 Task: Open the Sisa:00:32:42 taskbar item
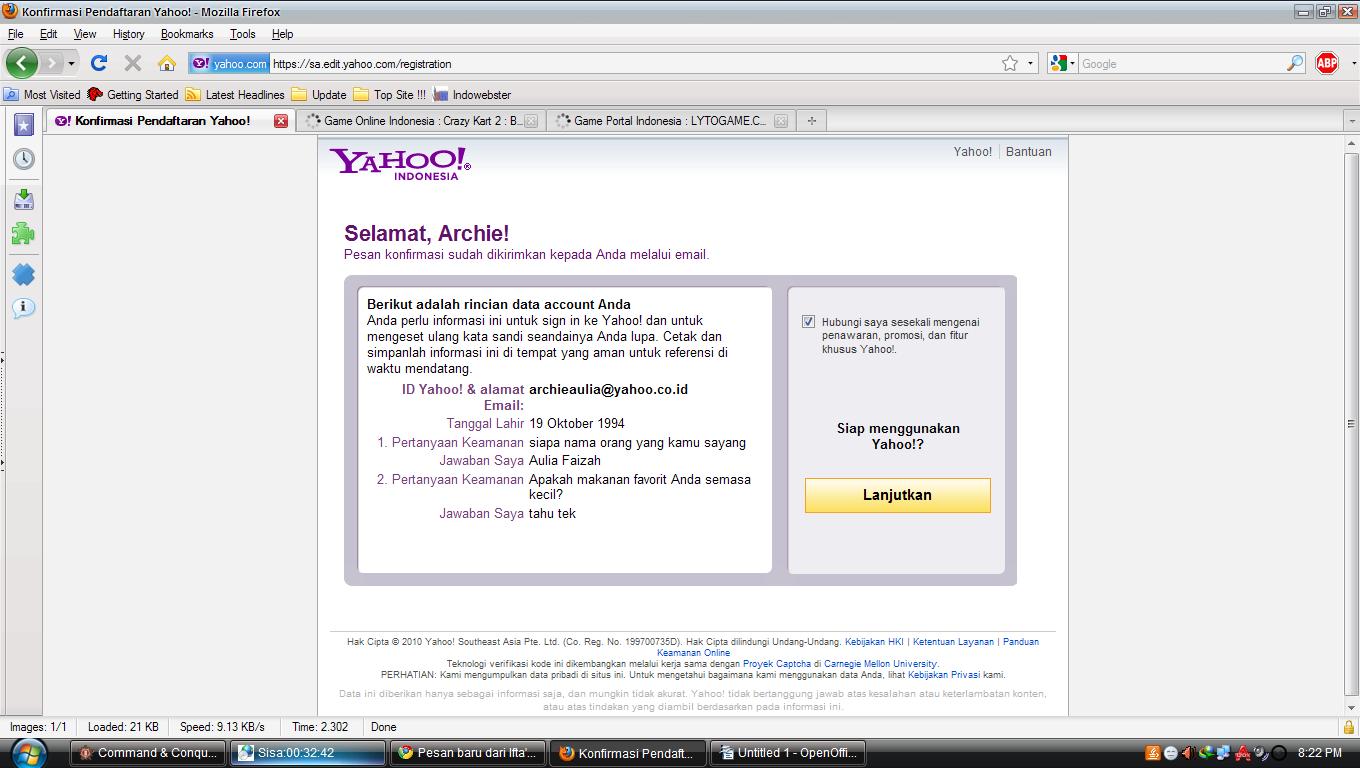tap(308, 753)
